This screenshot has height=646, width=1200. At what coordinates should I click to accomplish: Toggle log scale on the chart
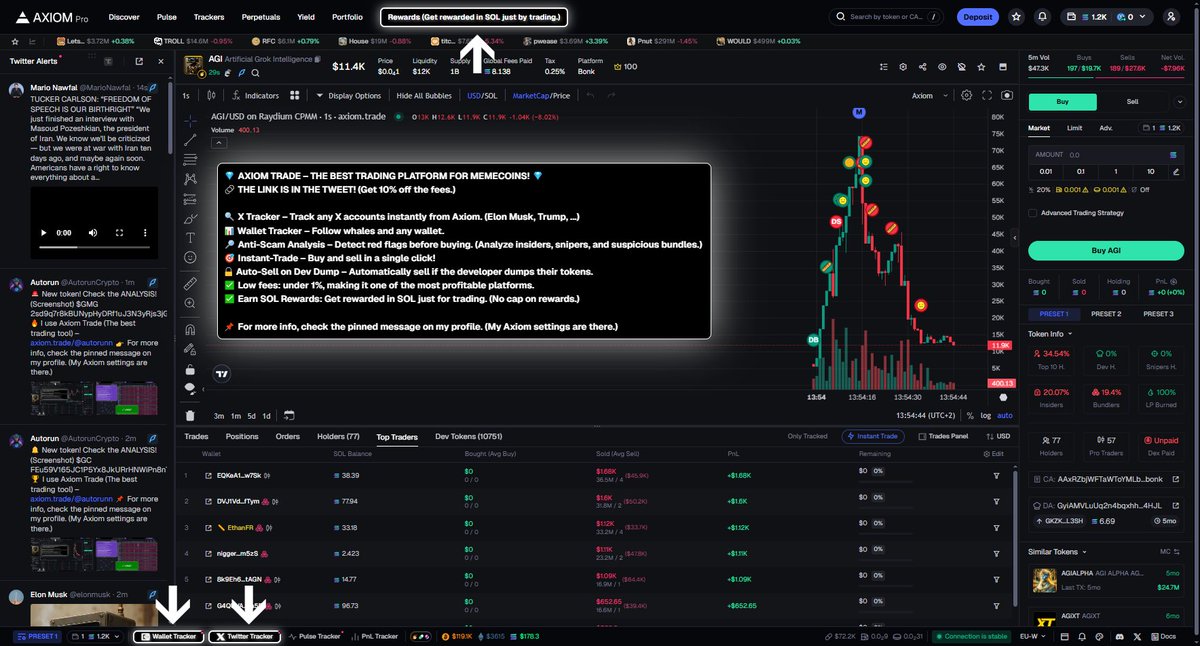[986, 415]
